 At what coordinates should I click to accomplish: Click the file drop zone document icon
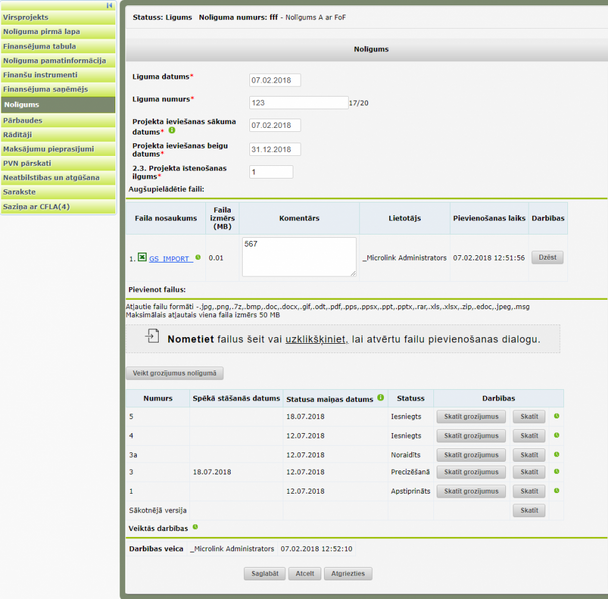[152, 336]
